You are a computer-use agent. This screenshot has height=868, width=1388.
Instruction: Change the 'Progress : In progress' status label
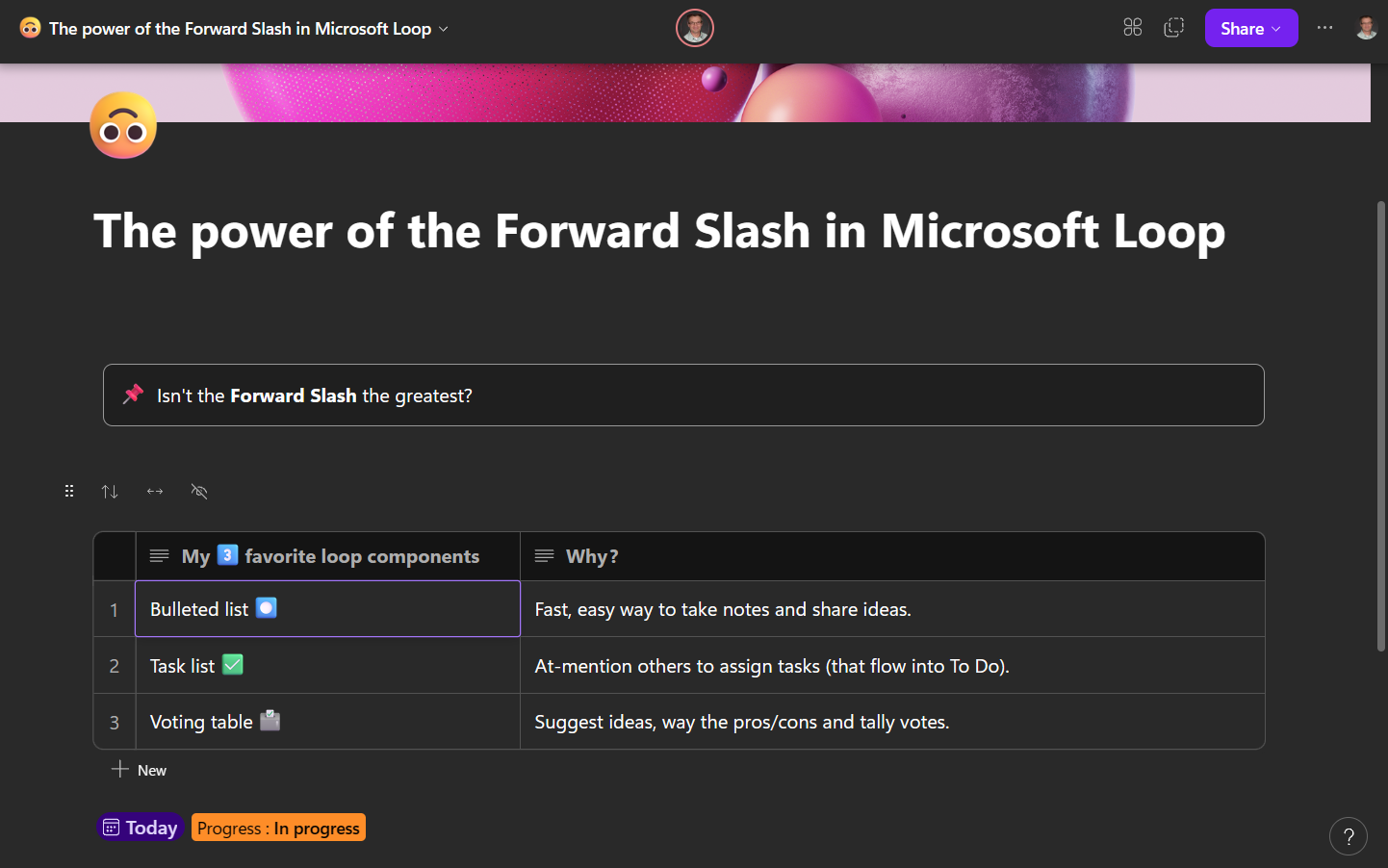278,827
